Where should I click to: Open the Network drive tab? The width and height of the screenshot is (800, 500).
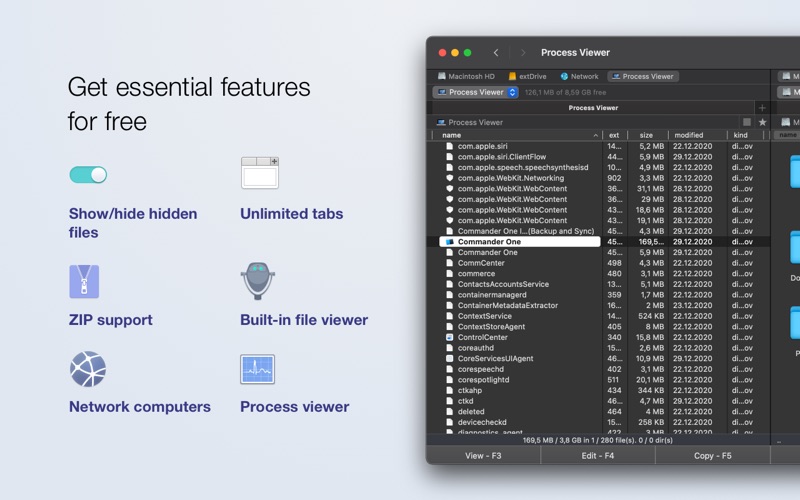pyautogui.click(x=579, y=76)
